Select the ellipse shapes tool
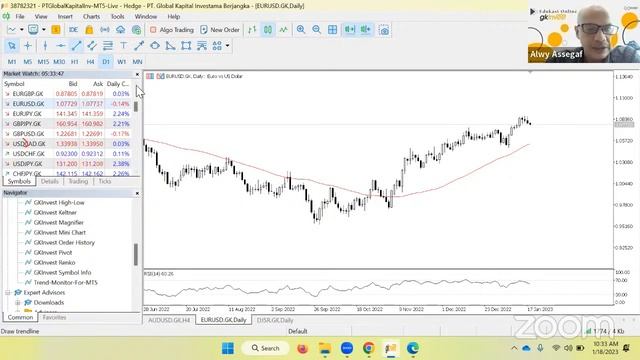 [155, 46]
